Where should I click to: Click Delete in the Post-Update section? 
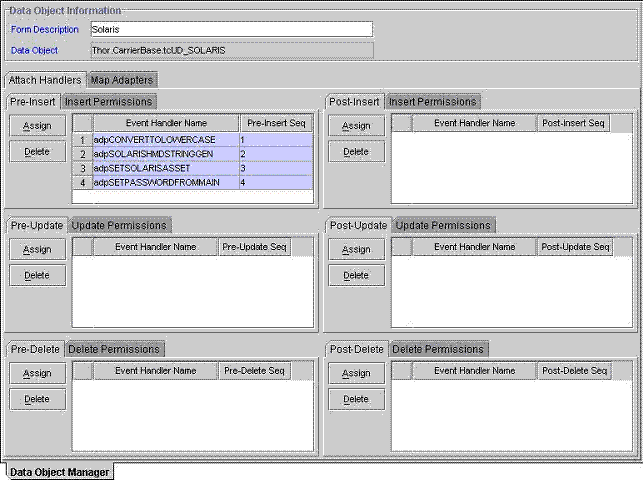pos(356,275)
